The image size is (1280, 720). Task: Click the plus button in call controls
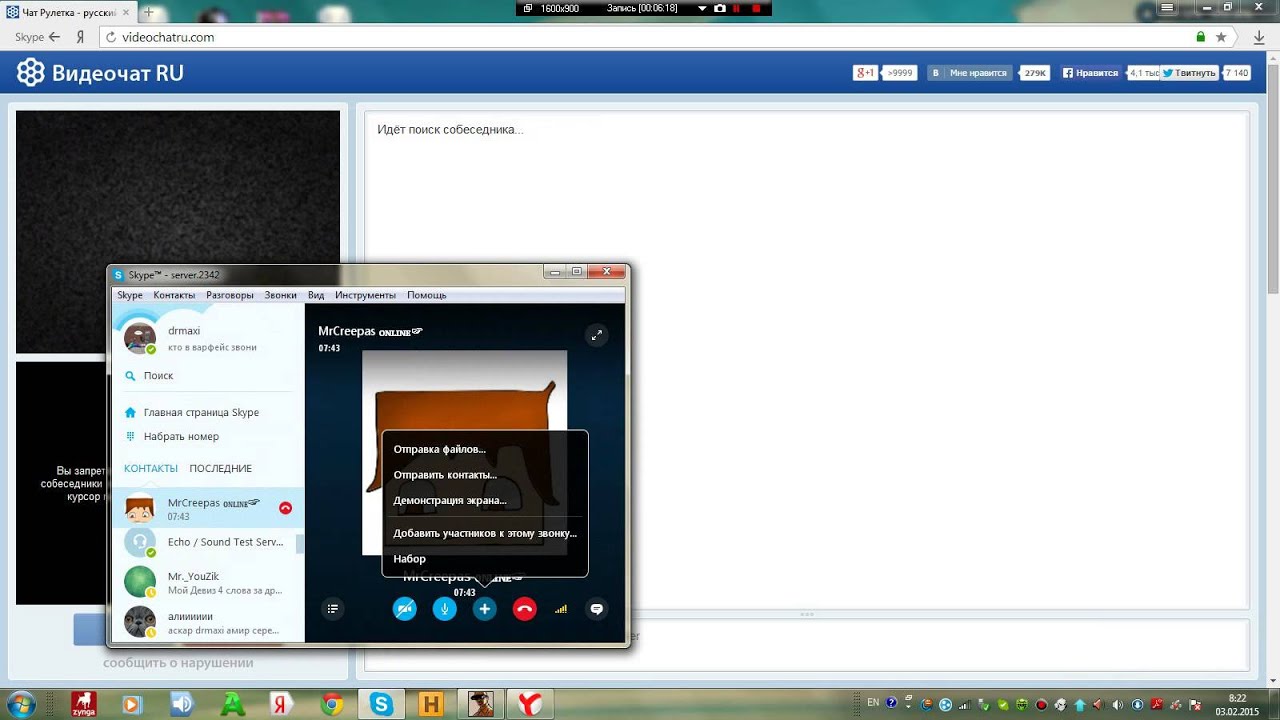pyautogui.click(x=485, y=608)
